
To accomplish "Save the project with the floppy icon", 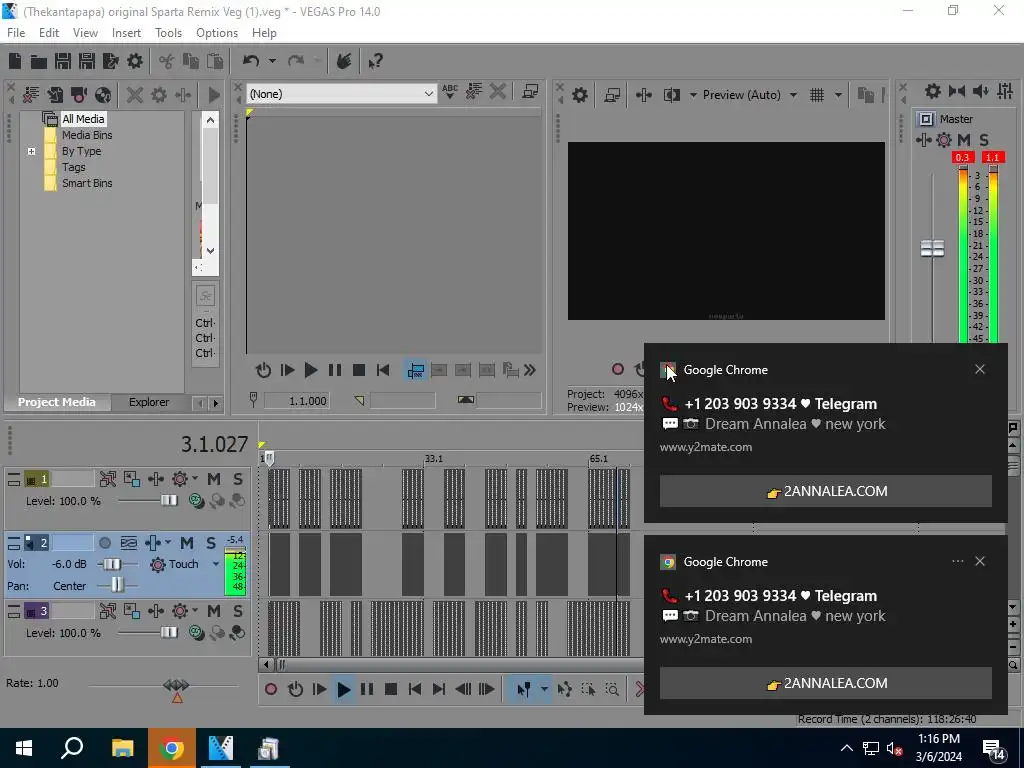I will 63,61.
